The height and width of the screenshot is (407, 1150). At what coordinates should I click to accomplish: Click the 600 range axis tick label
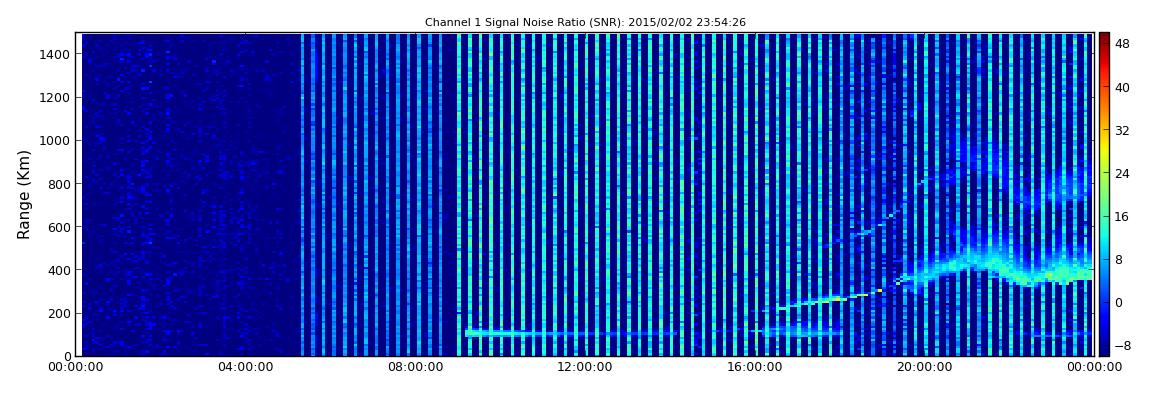pos(59,227)
